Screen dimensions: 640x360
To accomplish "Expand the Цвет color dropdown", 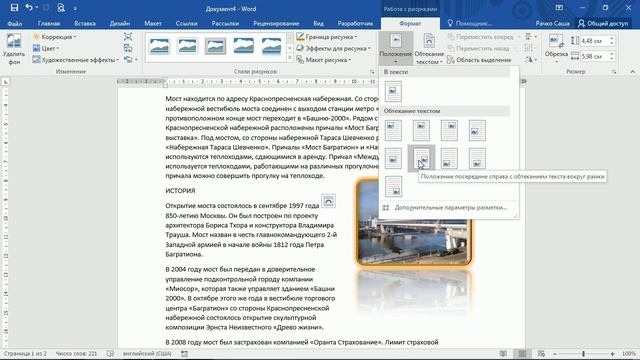I will tap(46, 48).
